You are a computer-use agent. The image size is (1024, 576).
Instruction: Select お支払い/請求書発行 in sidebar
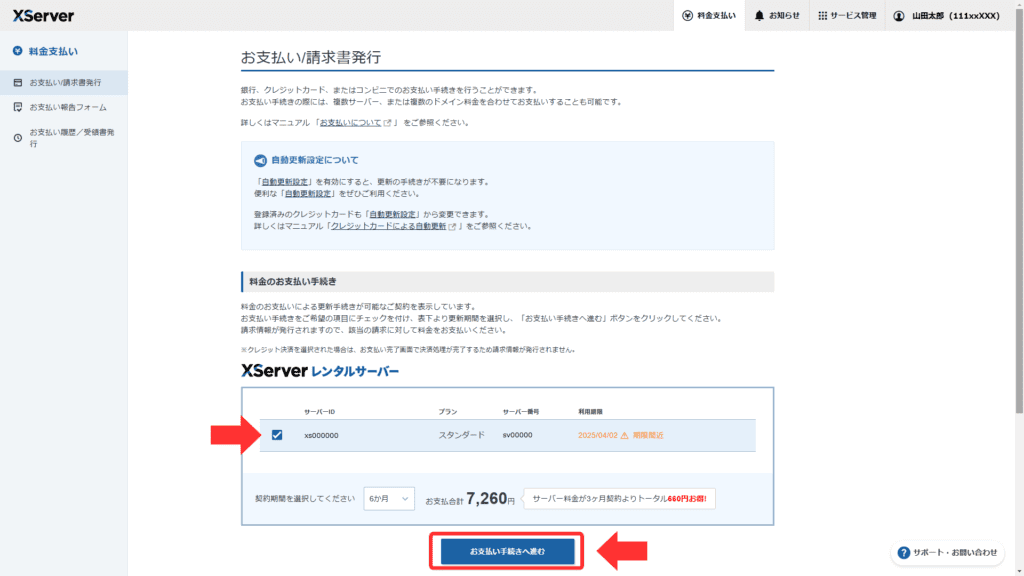(64, 83)
